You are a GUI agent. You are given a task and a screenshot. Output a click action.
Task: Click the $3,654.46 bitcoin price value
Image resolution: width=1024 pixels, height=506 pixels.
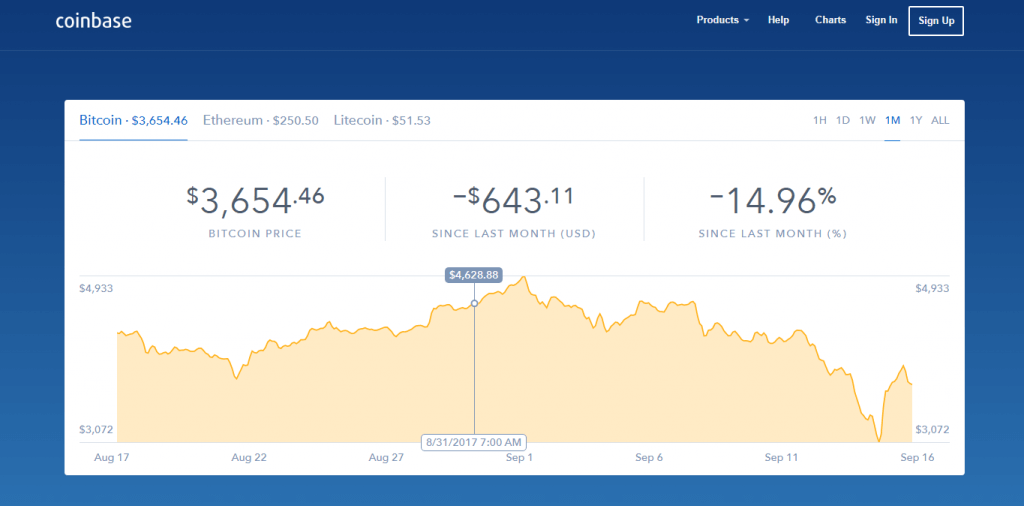coord(255,200)
